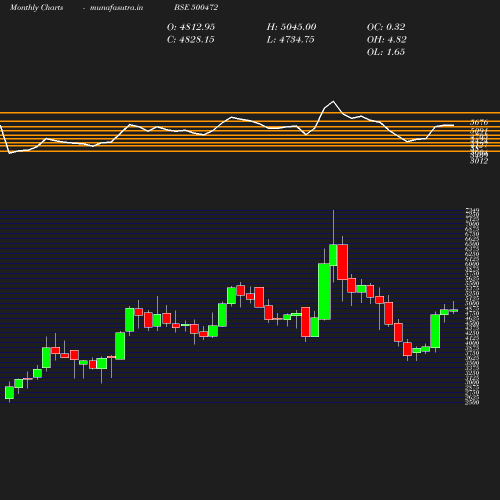
Task: Open the munafasutra.in site label
Action: (x=116, y=7)
